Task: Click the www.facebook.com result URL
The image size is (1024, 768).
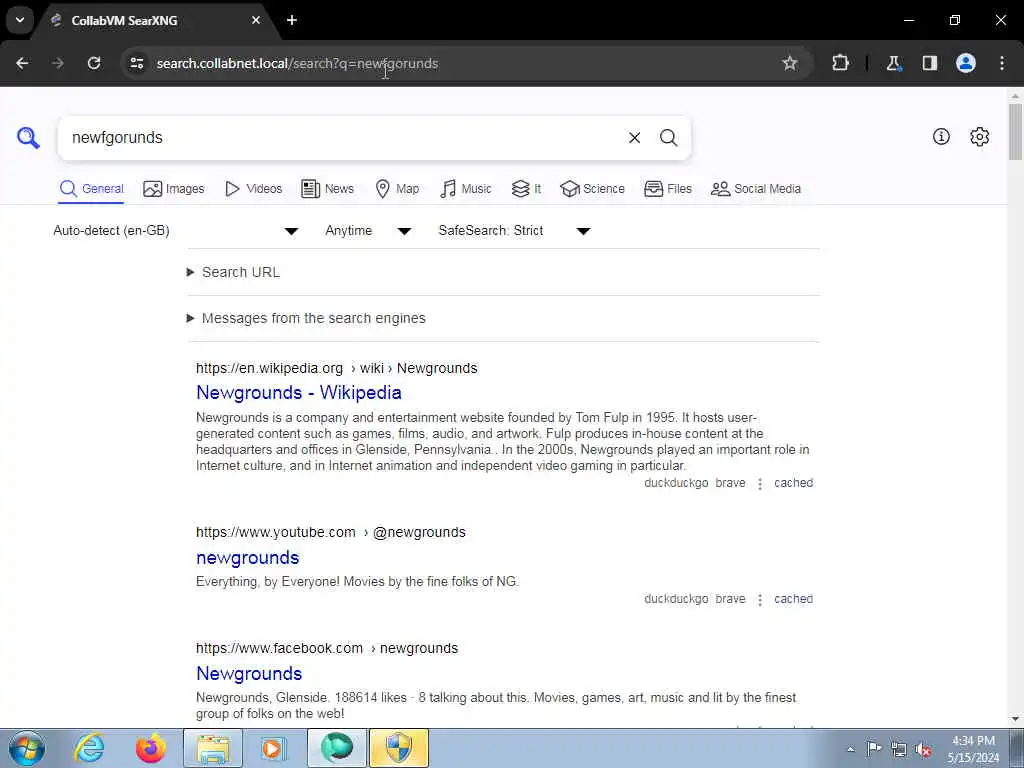Action: point(327,648)
